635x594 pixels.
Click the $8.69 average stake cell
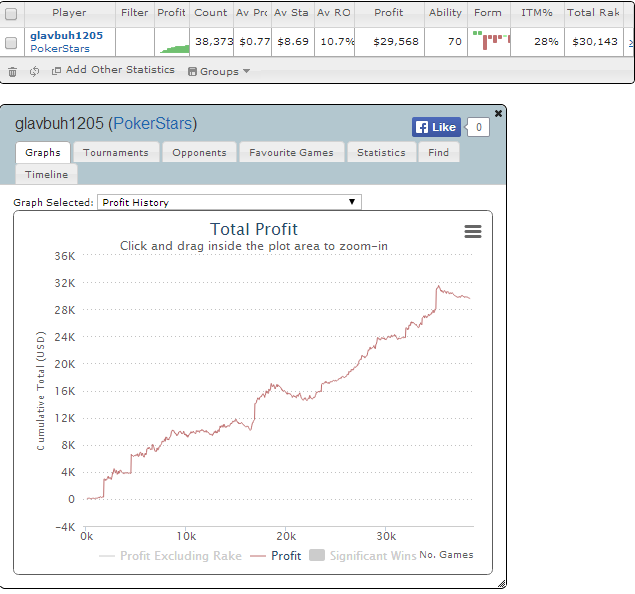(x=293, y=42)
